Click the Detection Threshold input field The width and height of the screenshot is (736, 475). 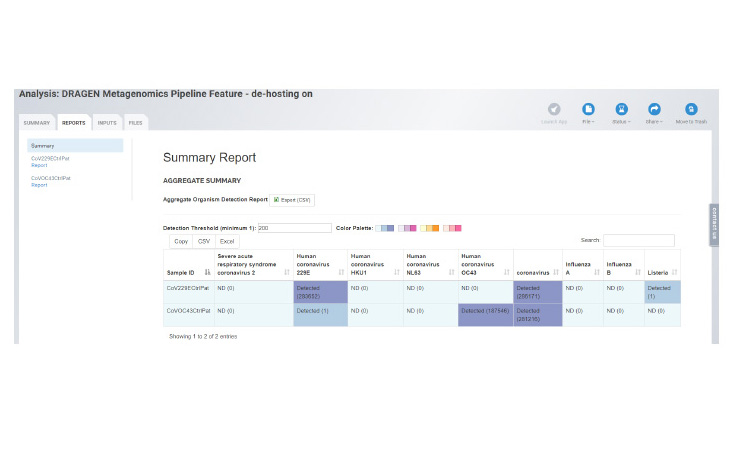pos(294,228)
